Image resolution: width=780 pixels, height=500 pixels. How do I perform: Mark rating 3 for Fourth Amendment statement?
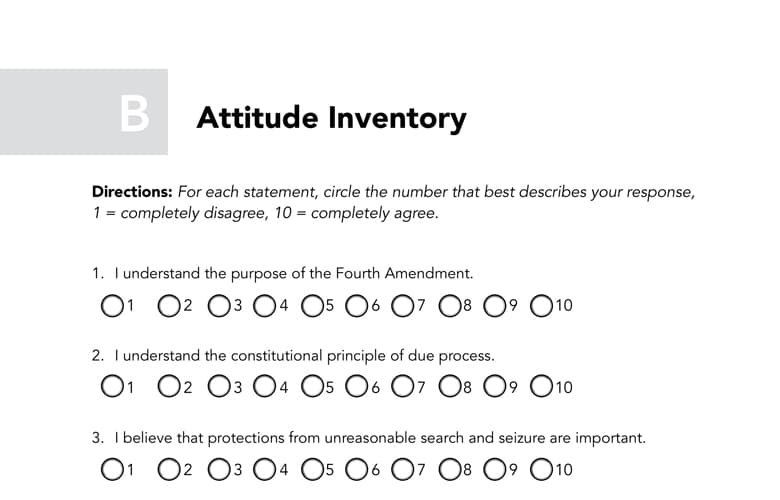pos(219,305)
